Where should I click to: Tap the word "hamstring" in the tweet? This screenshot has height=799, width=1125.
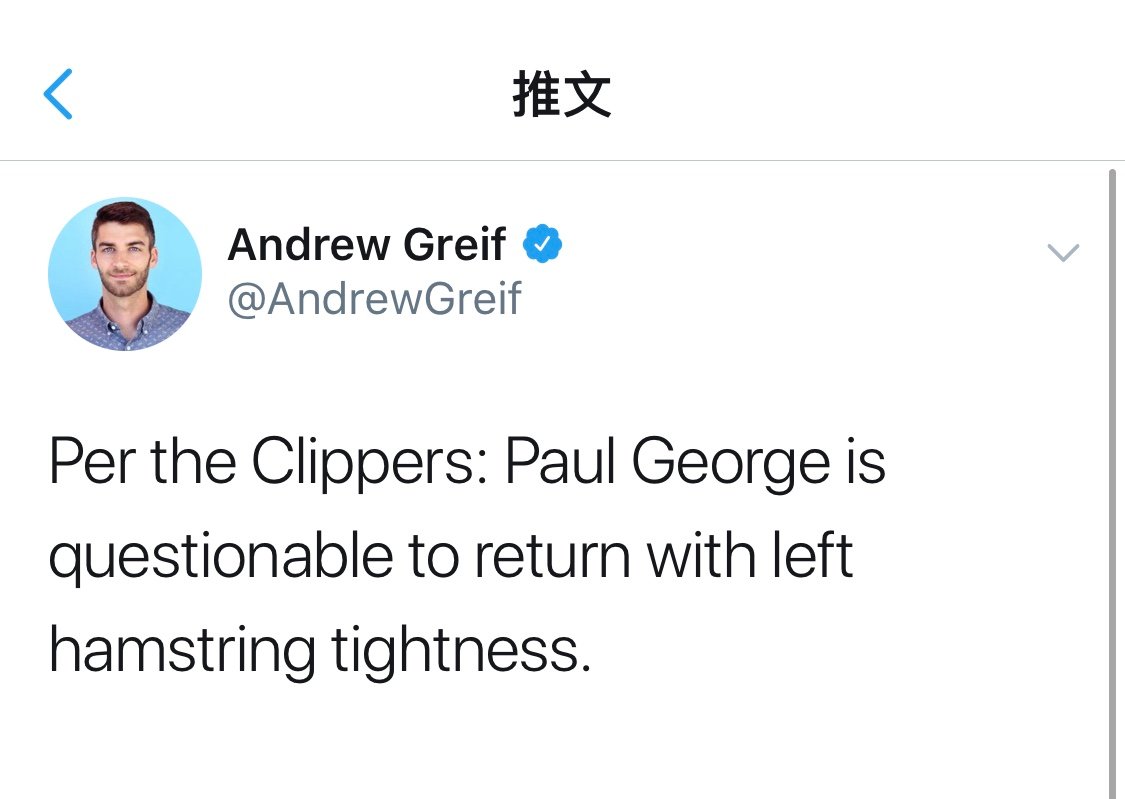[x=181, y=651]
